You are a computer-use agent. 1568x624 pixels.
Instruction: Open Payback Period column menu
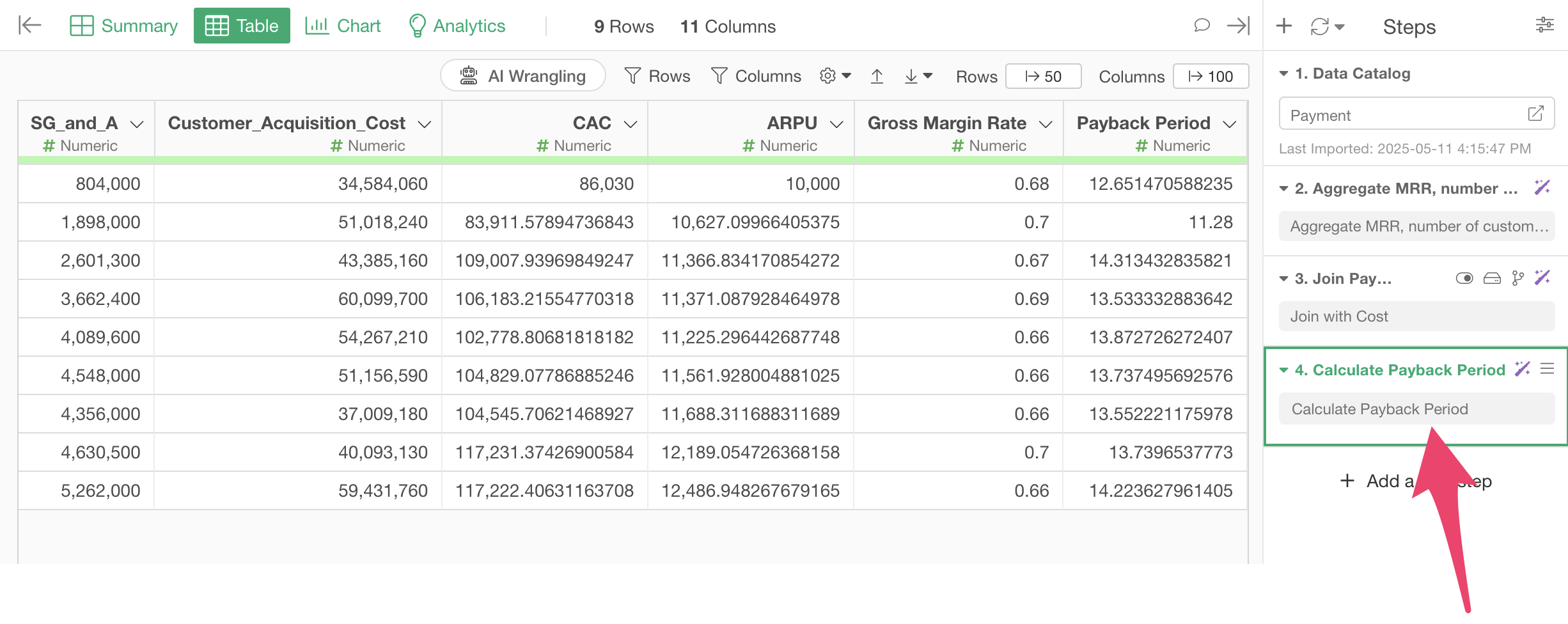tap(1230, 124)
